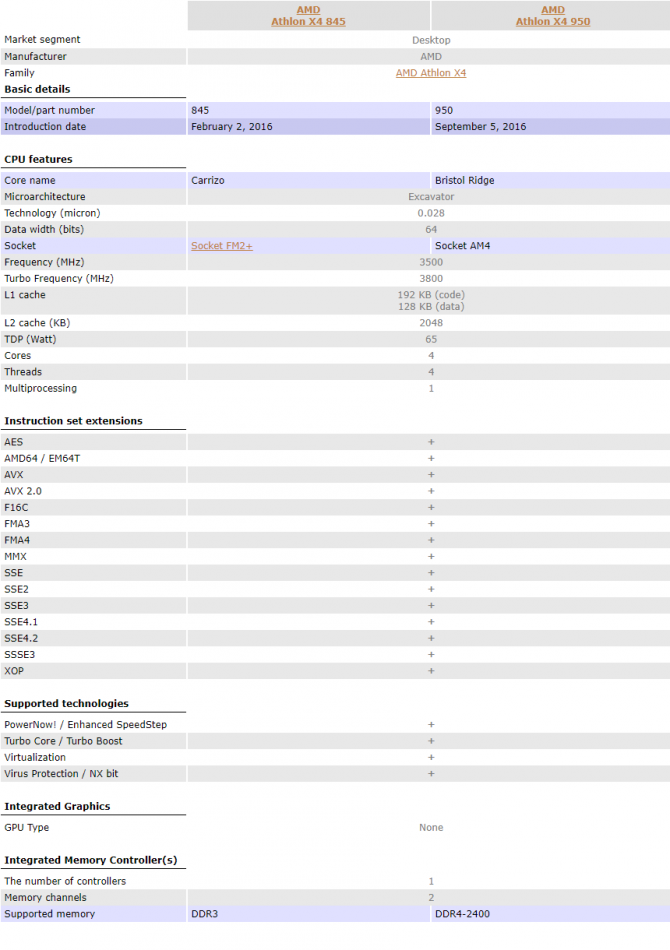Click the 'The number of controllers' label
The height and width of the screenshot is (950, 670).
65,881
